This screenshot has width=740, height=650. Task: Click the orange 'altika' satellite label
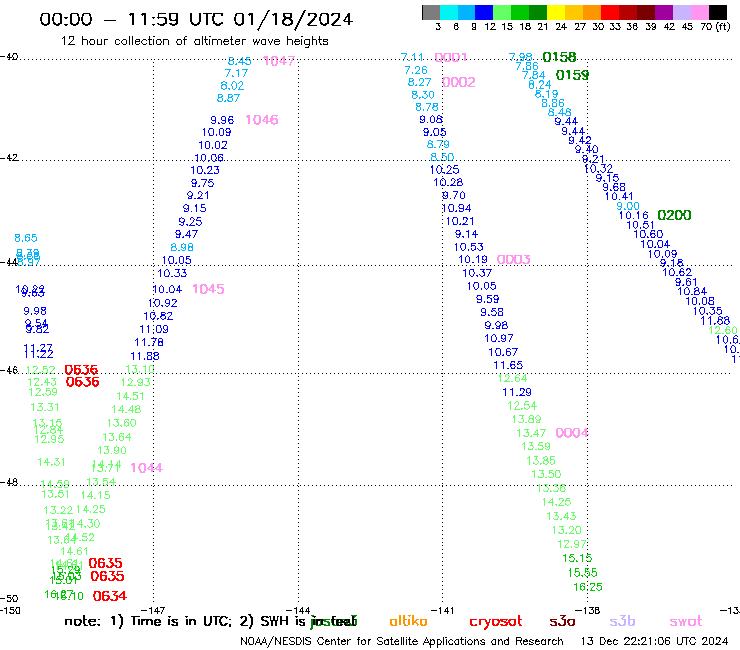[x=408, y=621]
